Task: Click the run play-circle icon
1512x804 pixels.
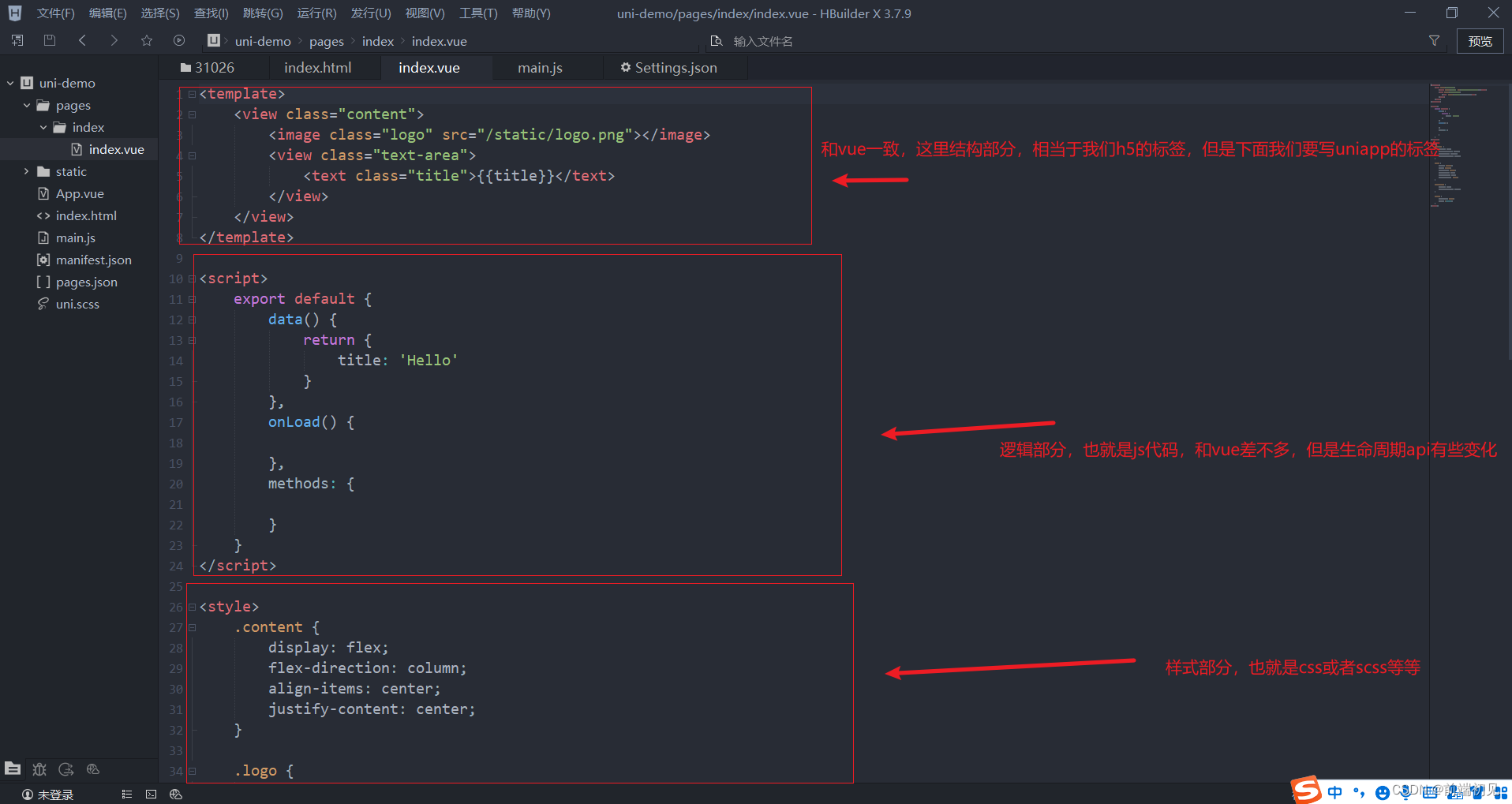Action: (179, 40)
